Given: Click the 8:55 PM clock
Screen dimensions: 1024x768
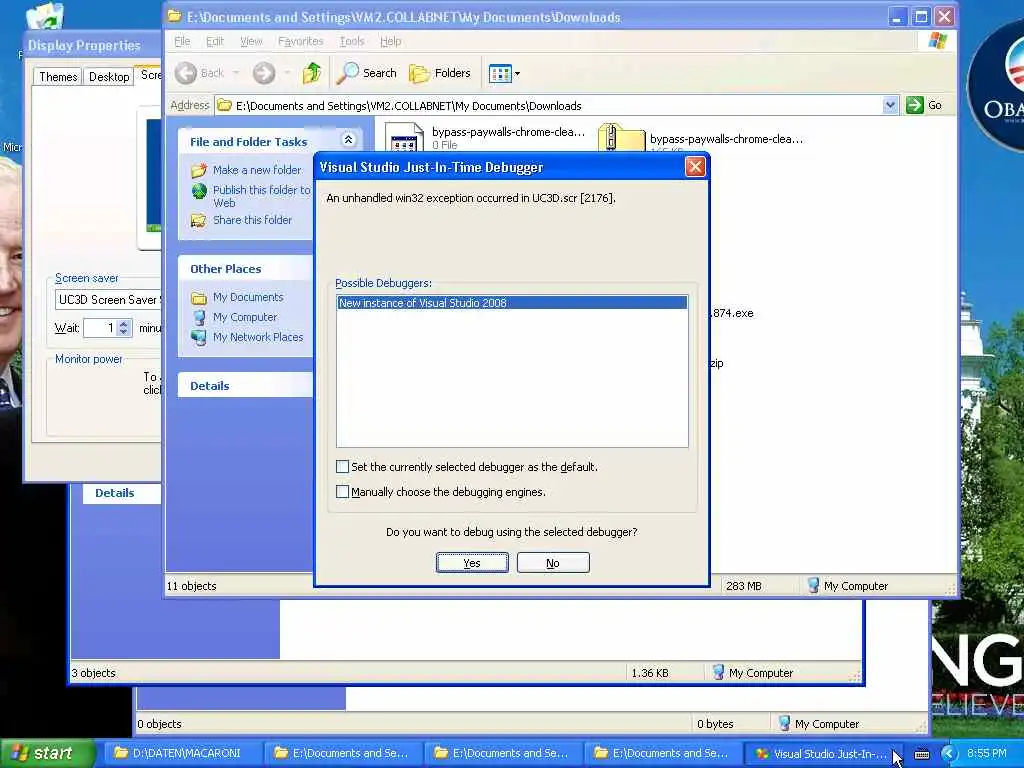Looking at the screenshot, I should click(987, 753).
